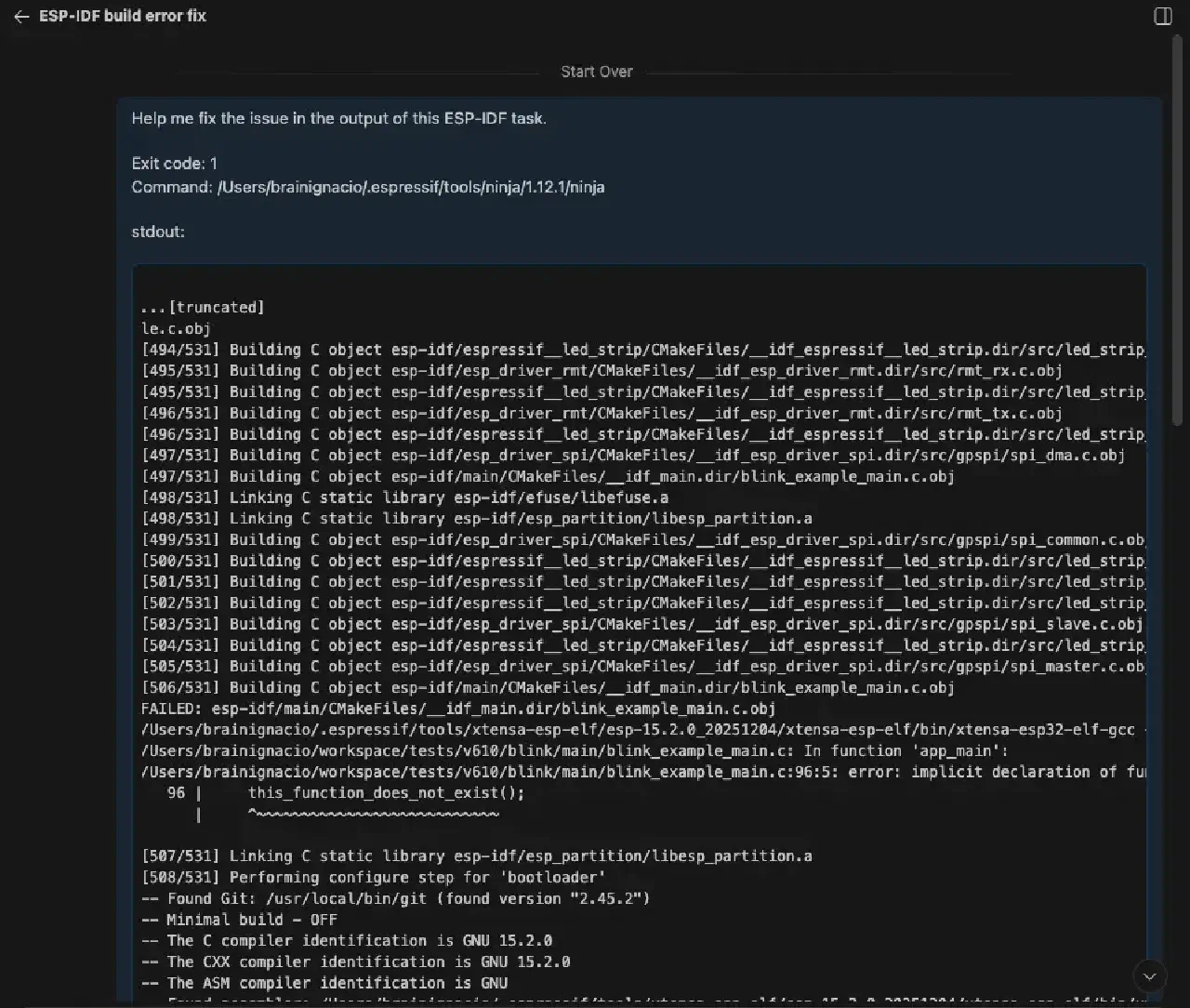Select the [502/531] led_strip build line

643,603
